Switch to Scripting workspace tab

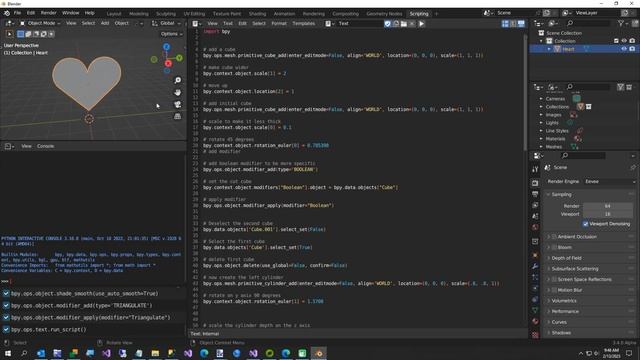(x=419, y=13)
